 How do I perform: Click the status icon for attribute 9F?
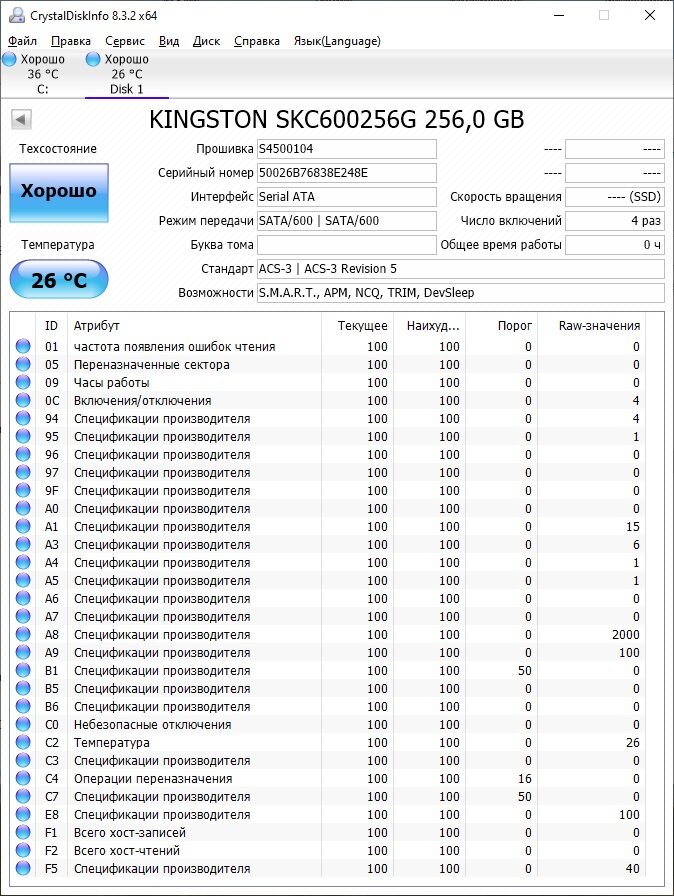(x=23, y=490)
